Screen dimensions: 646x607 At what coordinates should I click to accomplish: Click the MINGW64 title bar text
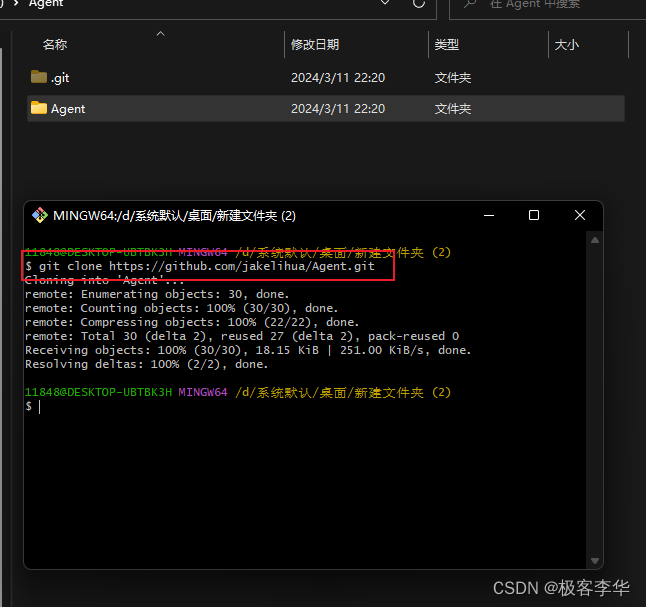click(174, 216)
